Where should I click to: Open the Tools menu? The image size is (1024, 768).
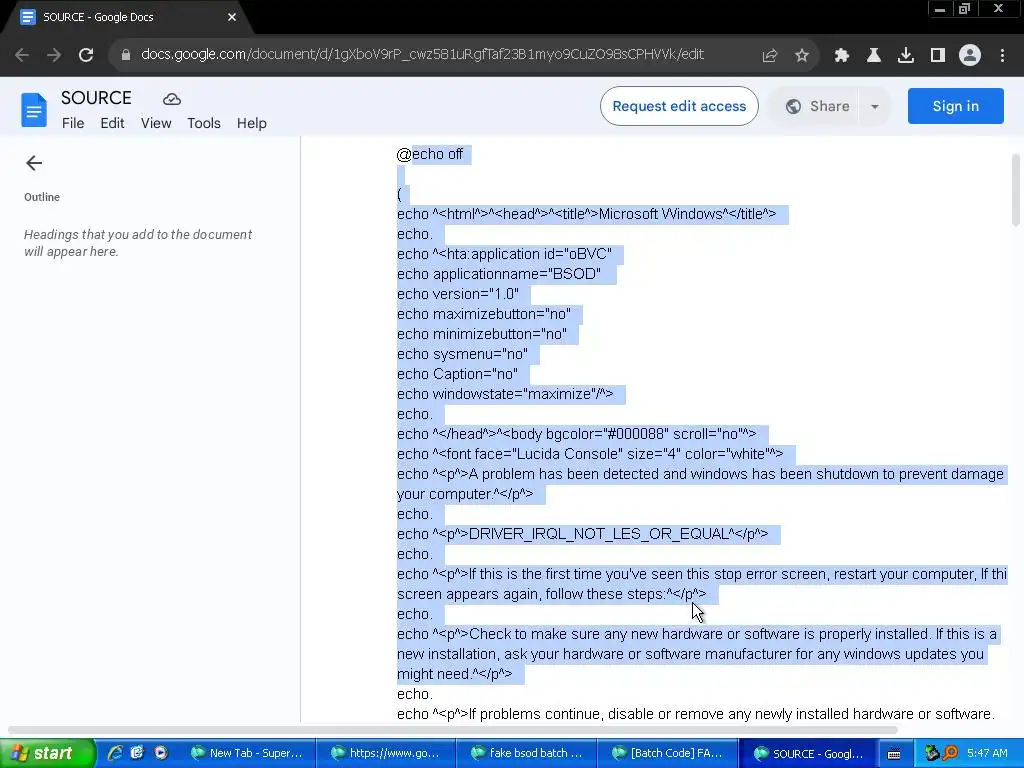coord(204,123)
